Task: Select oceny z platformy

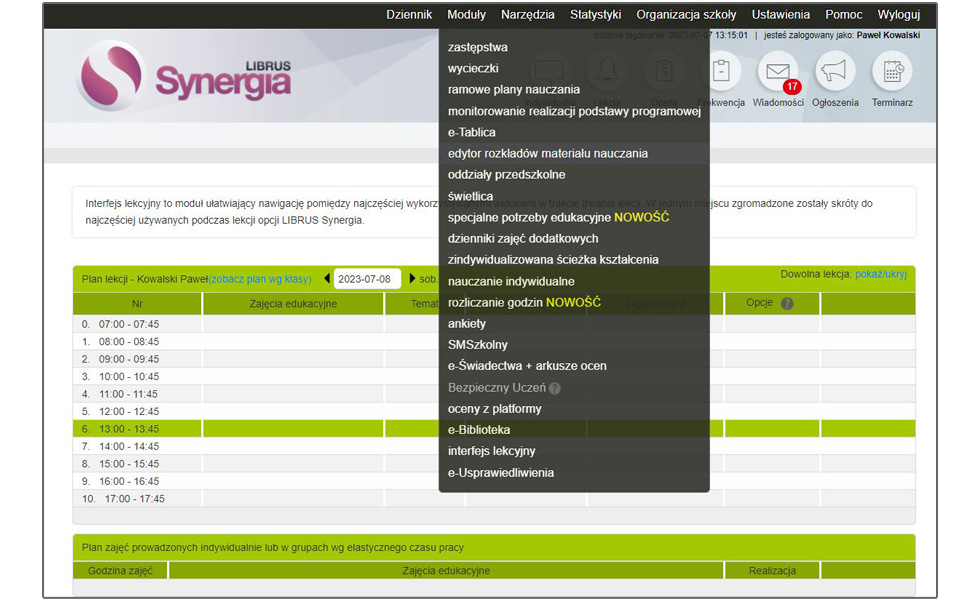Action: pos(494,409)
